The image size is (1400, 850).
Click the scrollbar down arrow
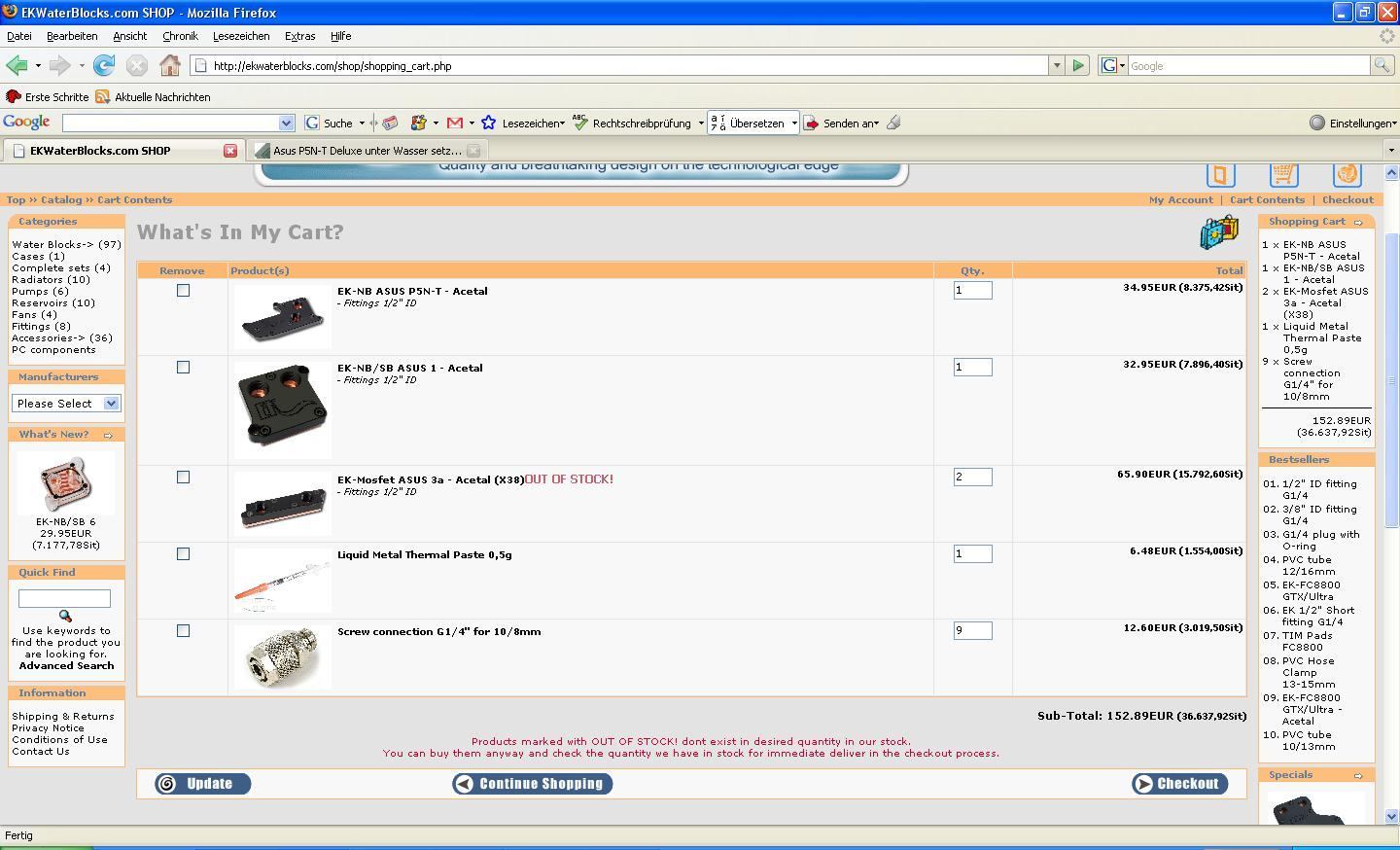1391,817
